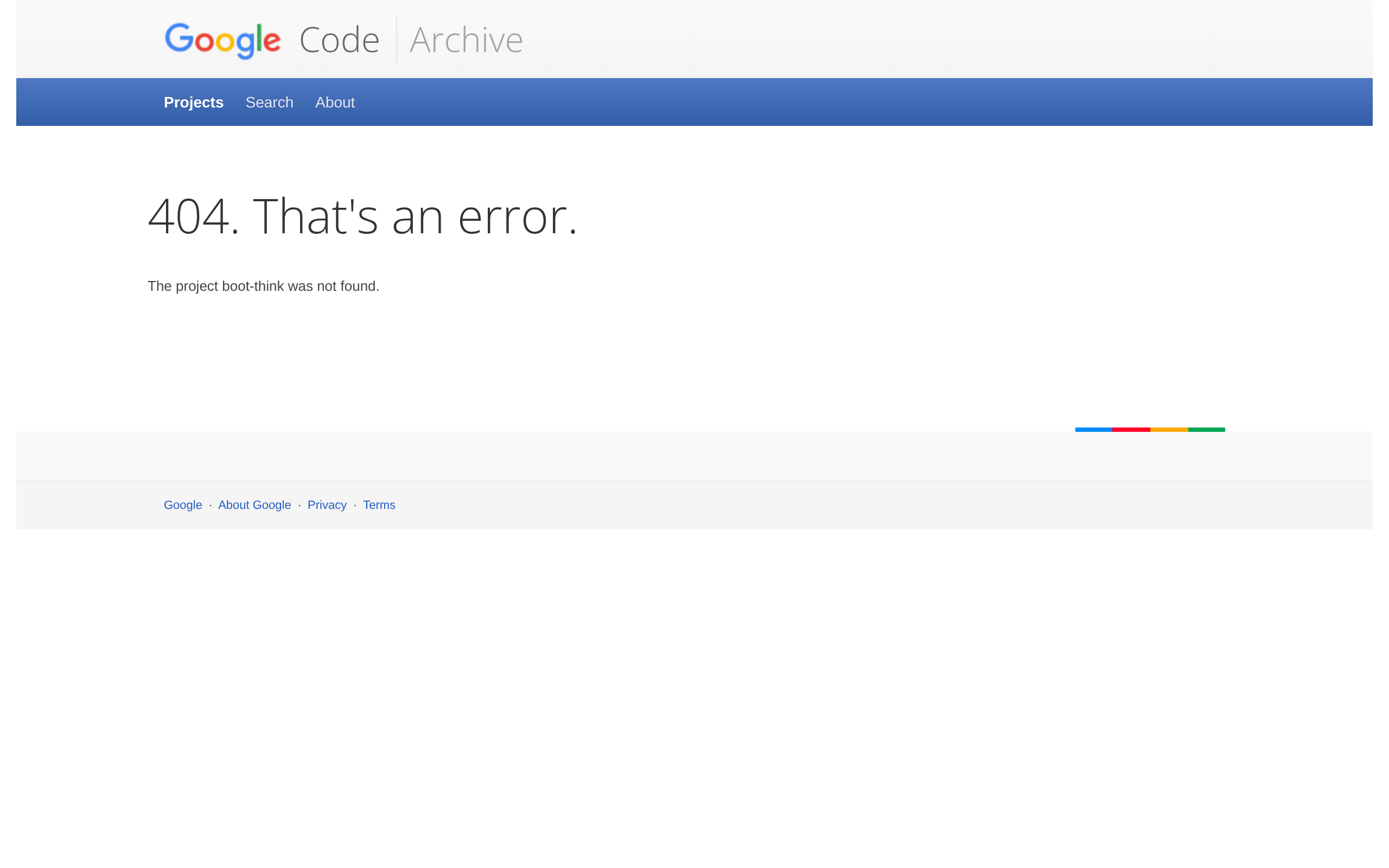This screenshot has width=1389, height=868.
Task: Follow the Google footer link
Action: 182,505
